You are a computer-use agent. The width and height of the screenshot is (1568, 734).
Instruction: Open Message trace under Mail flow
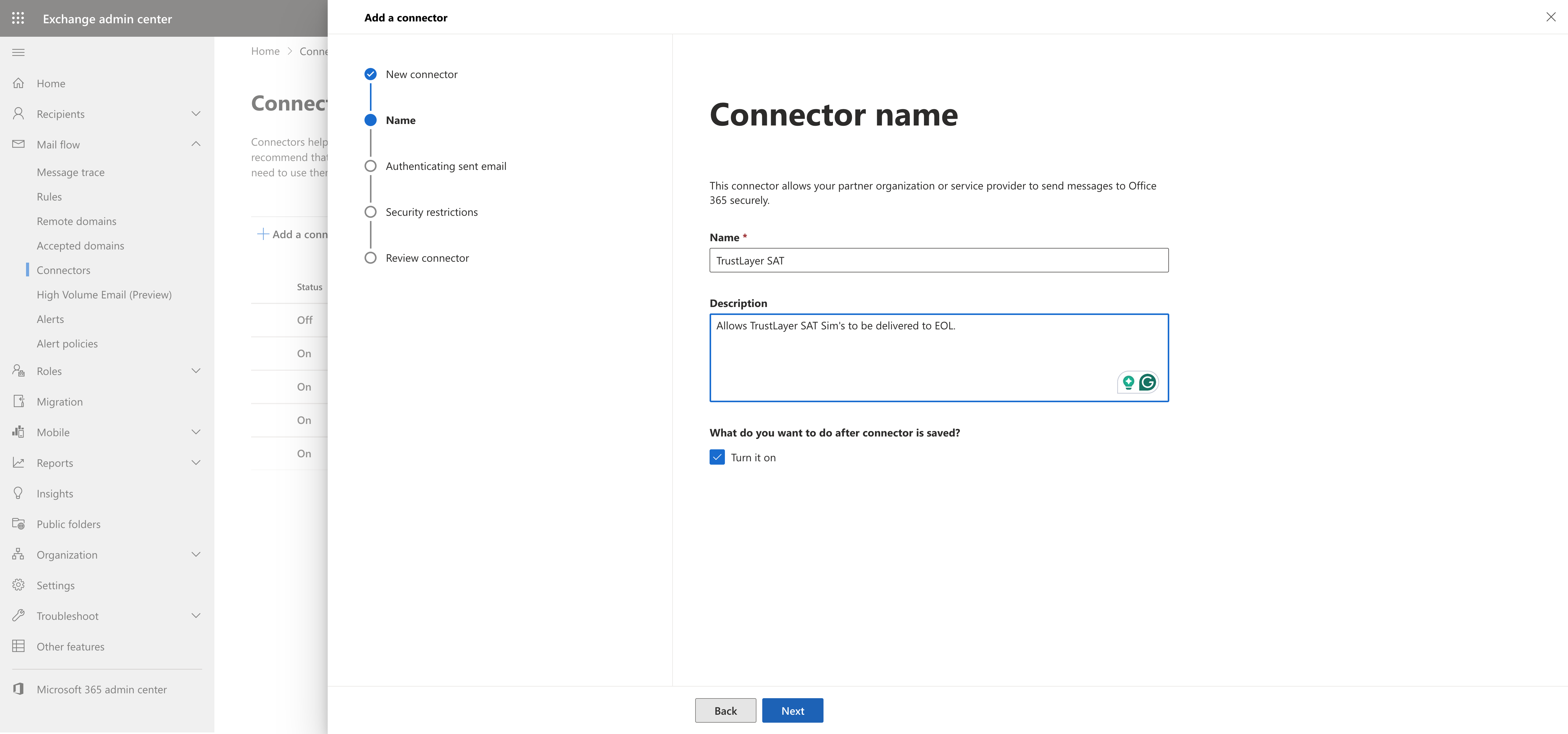tap(71, 172)
